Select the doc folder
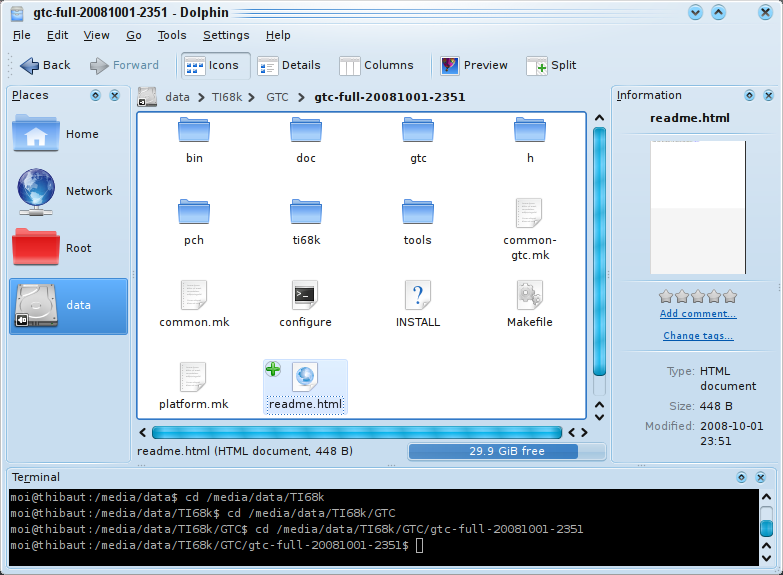The height and width of the screenshot is (575, 783). point(306,140)
